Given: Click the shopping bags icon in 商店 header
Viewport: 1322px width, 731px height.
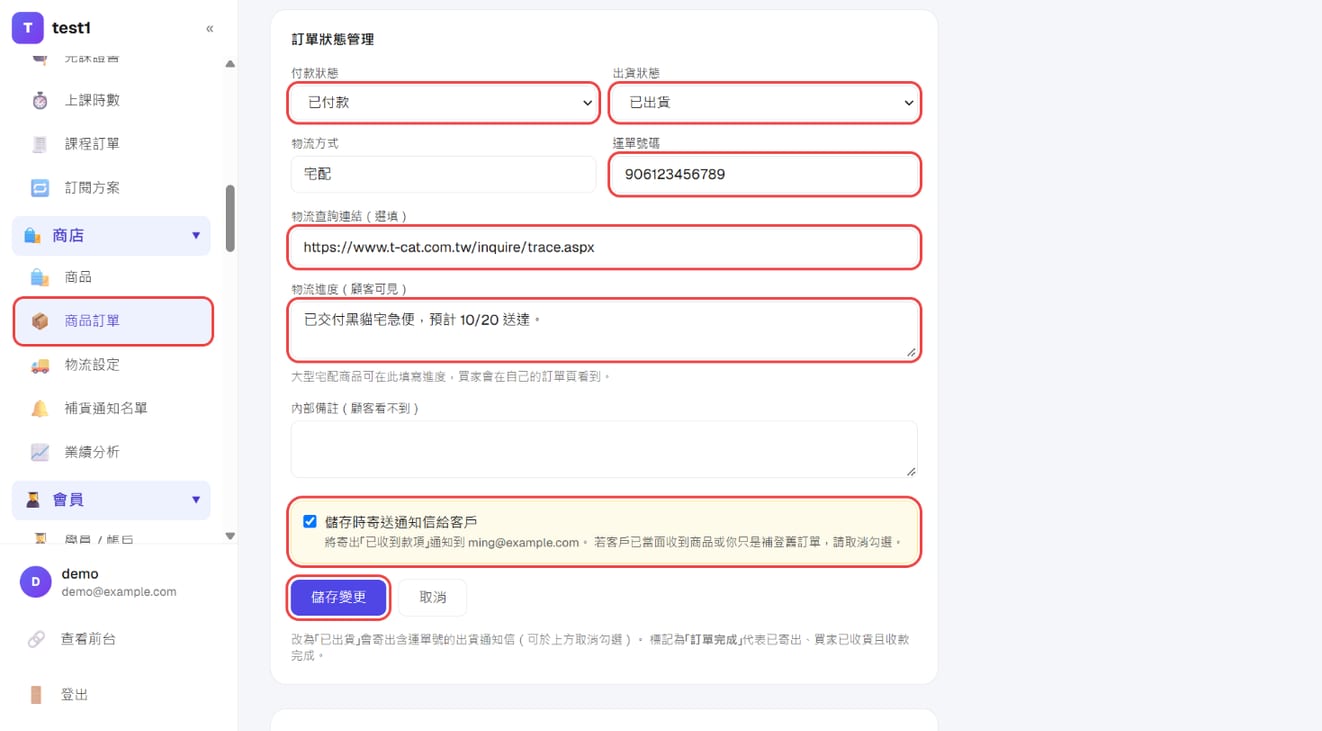Looking at the screenshot, I should coord(32,236).
